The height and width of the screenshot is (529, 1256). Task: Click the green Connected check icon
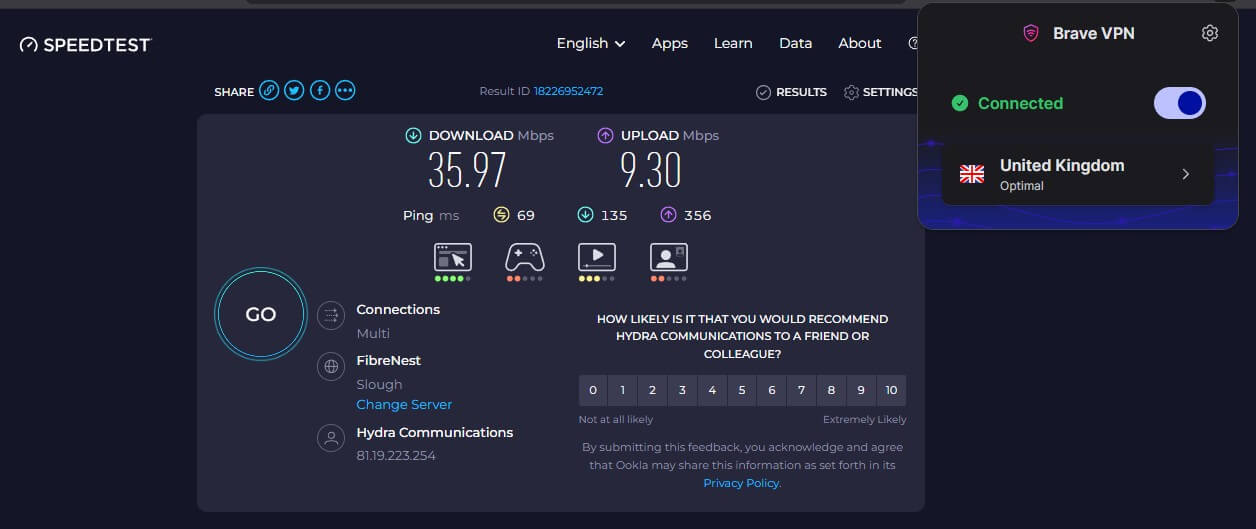click(x=960, y=103)
